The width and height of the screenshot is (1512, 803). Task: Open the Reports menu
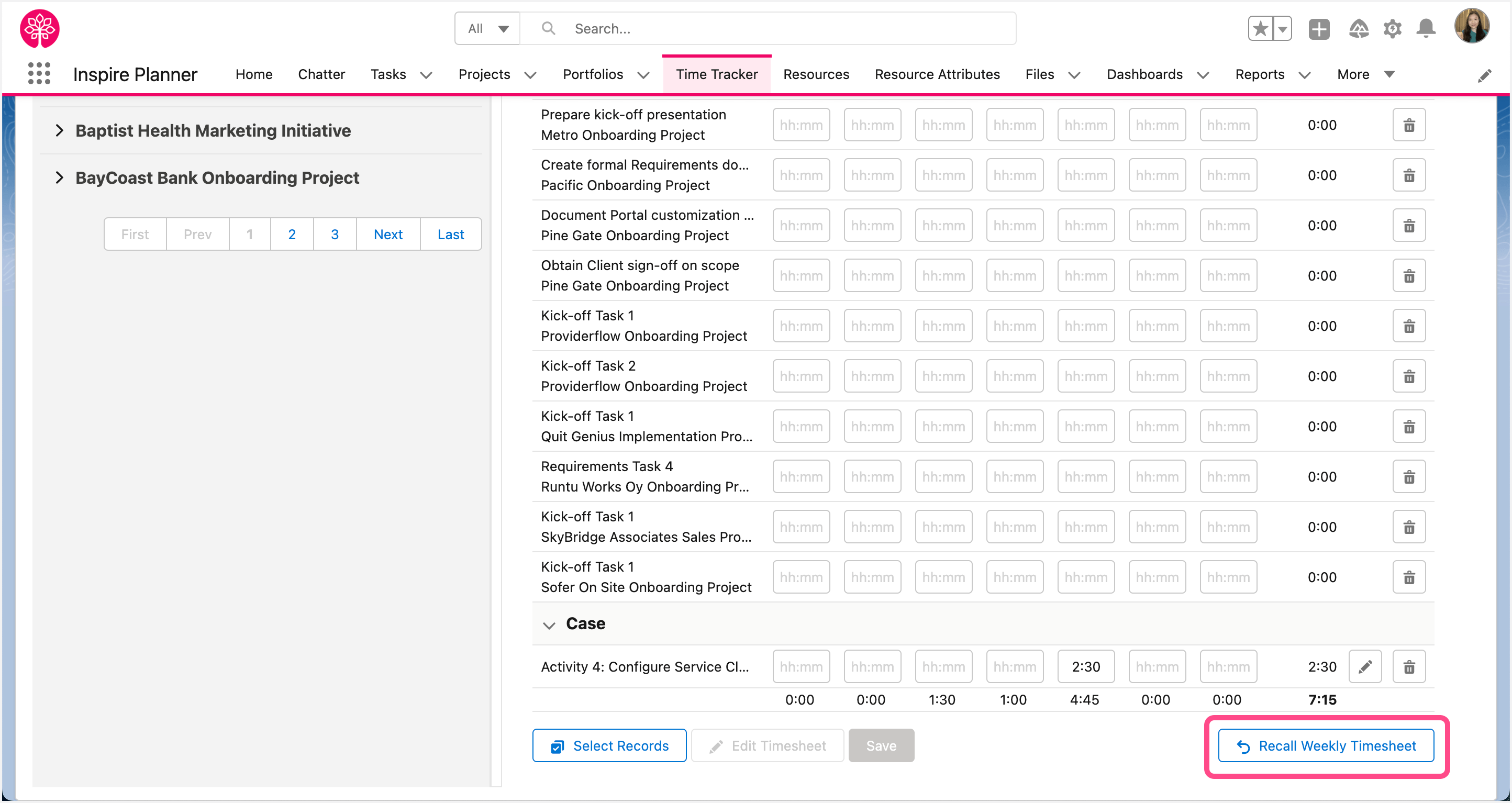[1259, 74]
